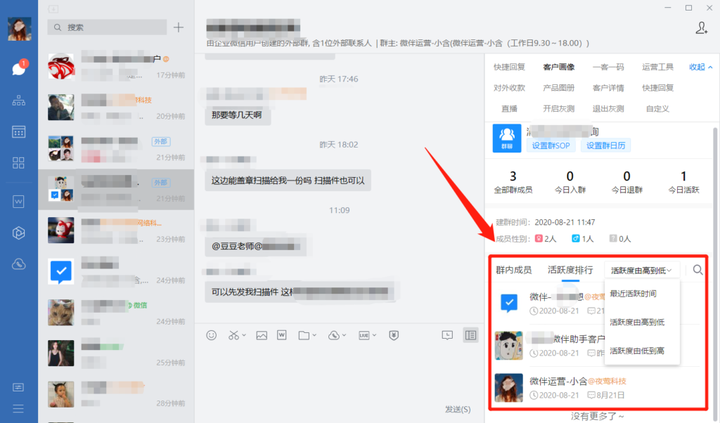Click your profile avatar in the sidebar
Screen dimensions: 720x423
point(19,28)
